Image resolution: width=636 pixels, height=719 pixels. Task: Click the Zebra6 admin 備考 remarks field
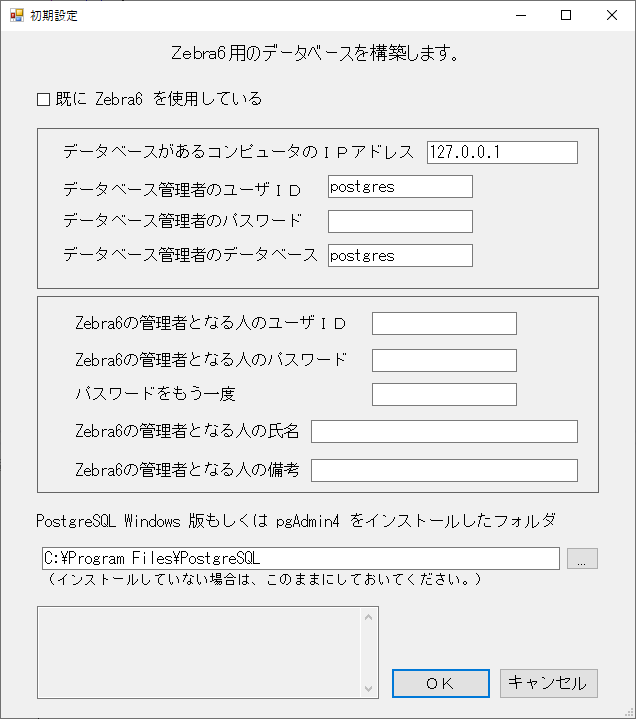[x=444, y=470]
